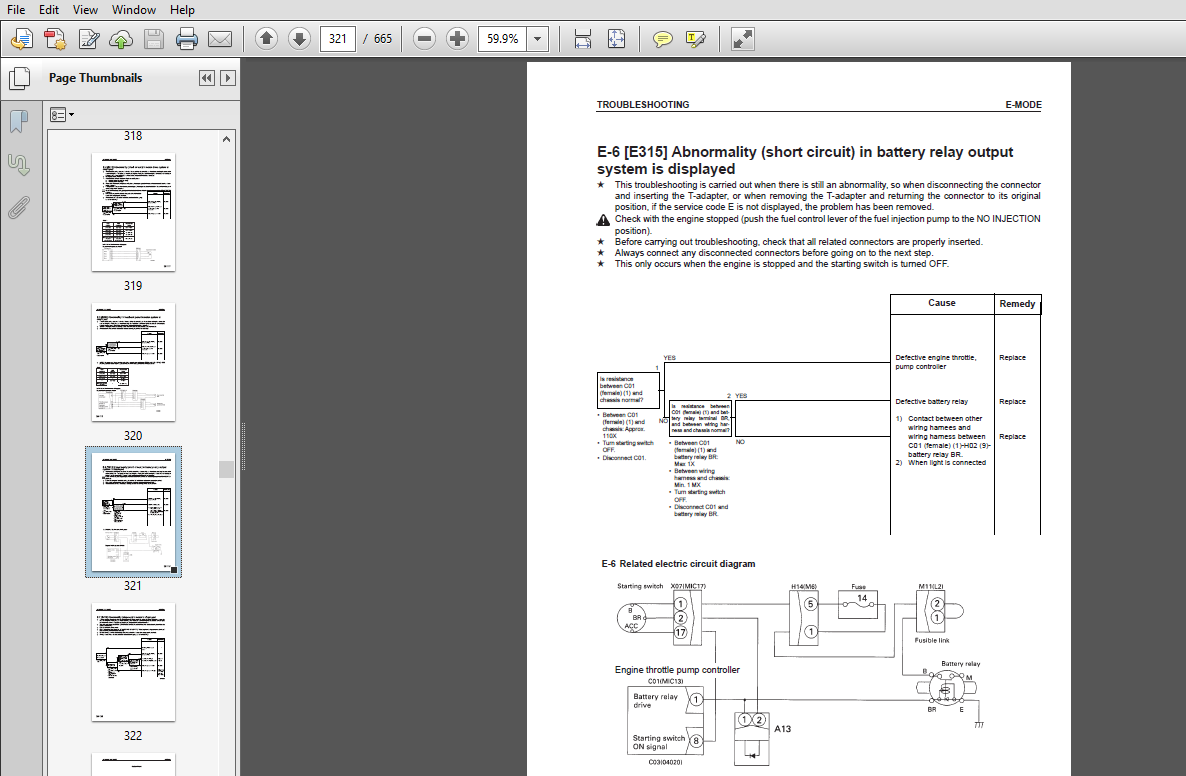Click the zoom out minus button

tap(424, 39)
